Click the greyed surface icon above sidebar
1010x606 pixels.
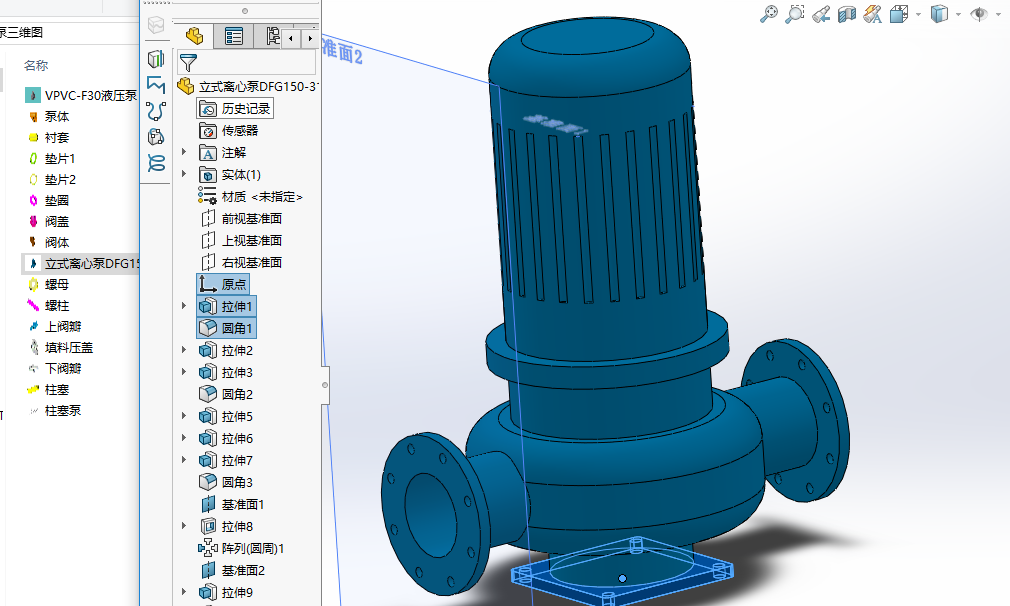156,24
